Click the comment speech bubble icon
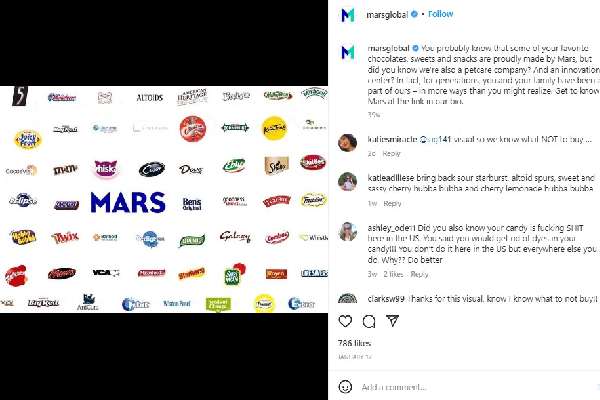Screen dimensions: 600x400 click(369, 321)
